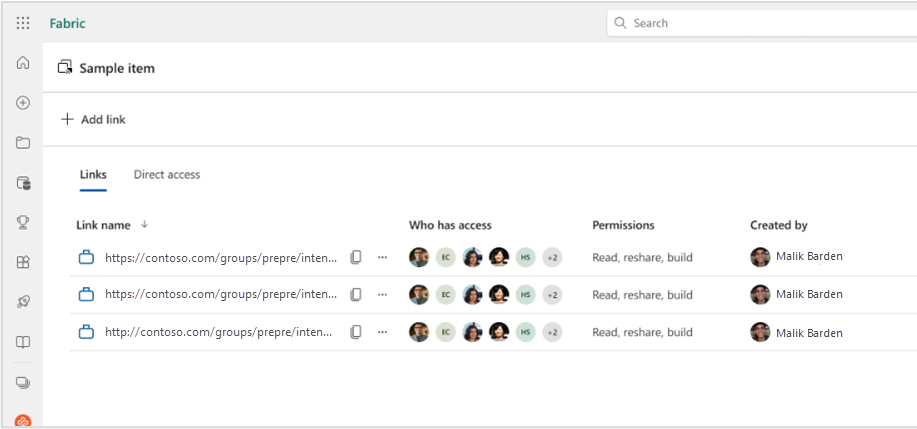917x429 pixels.
Task: Open Workloads icon in sidebar
Action: tap(23, 262)
